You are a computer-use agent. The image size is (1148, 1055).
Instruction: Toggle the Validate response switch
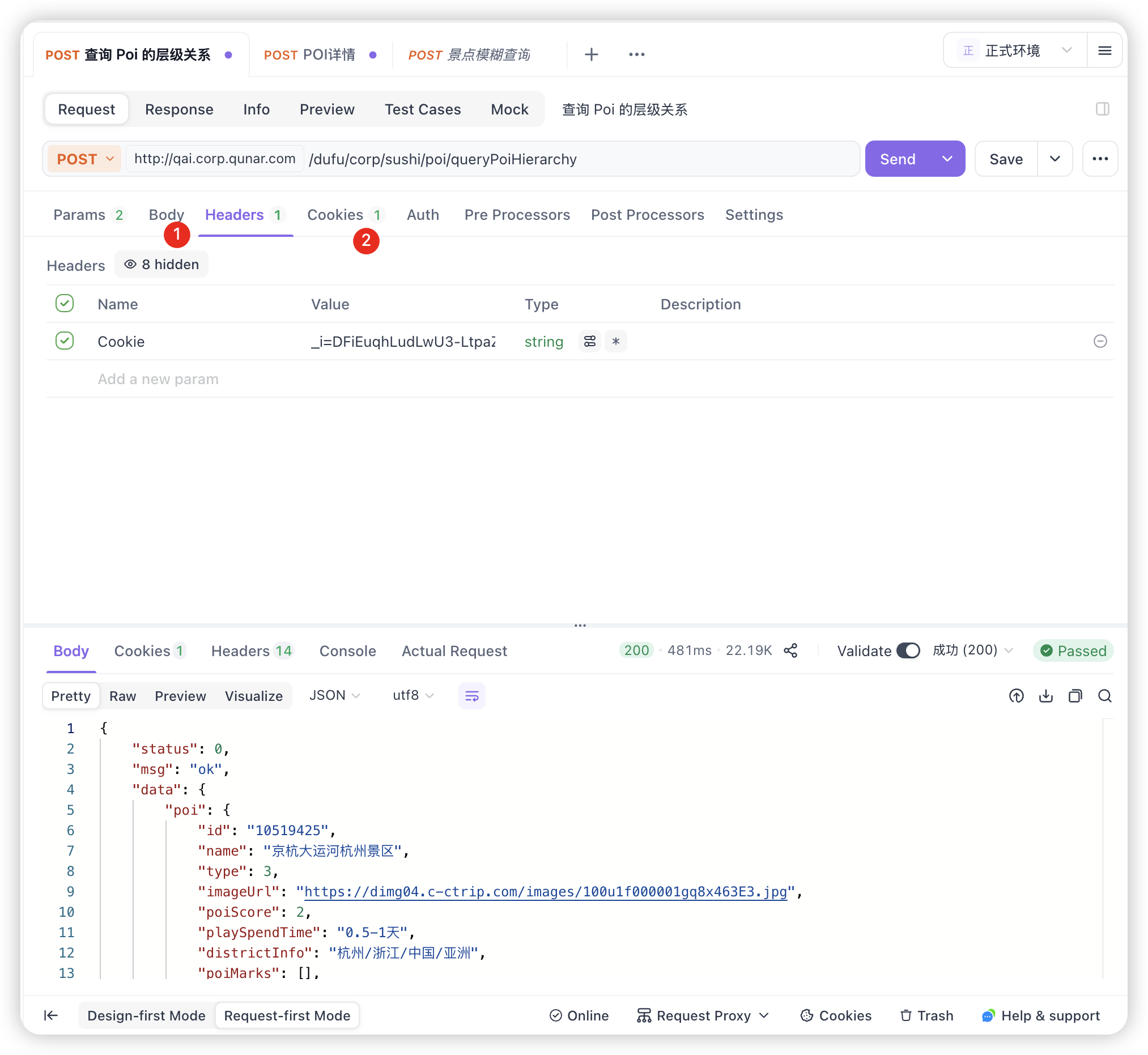point(908,651)
